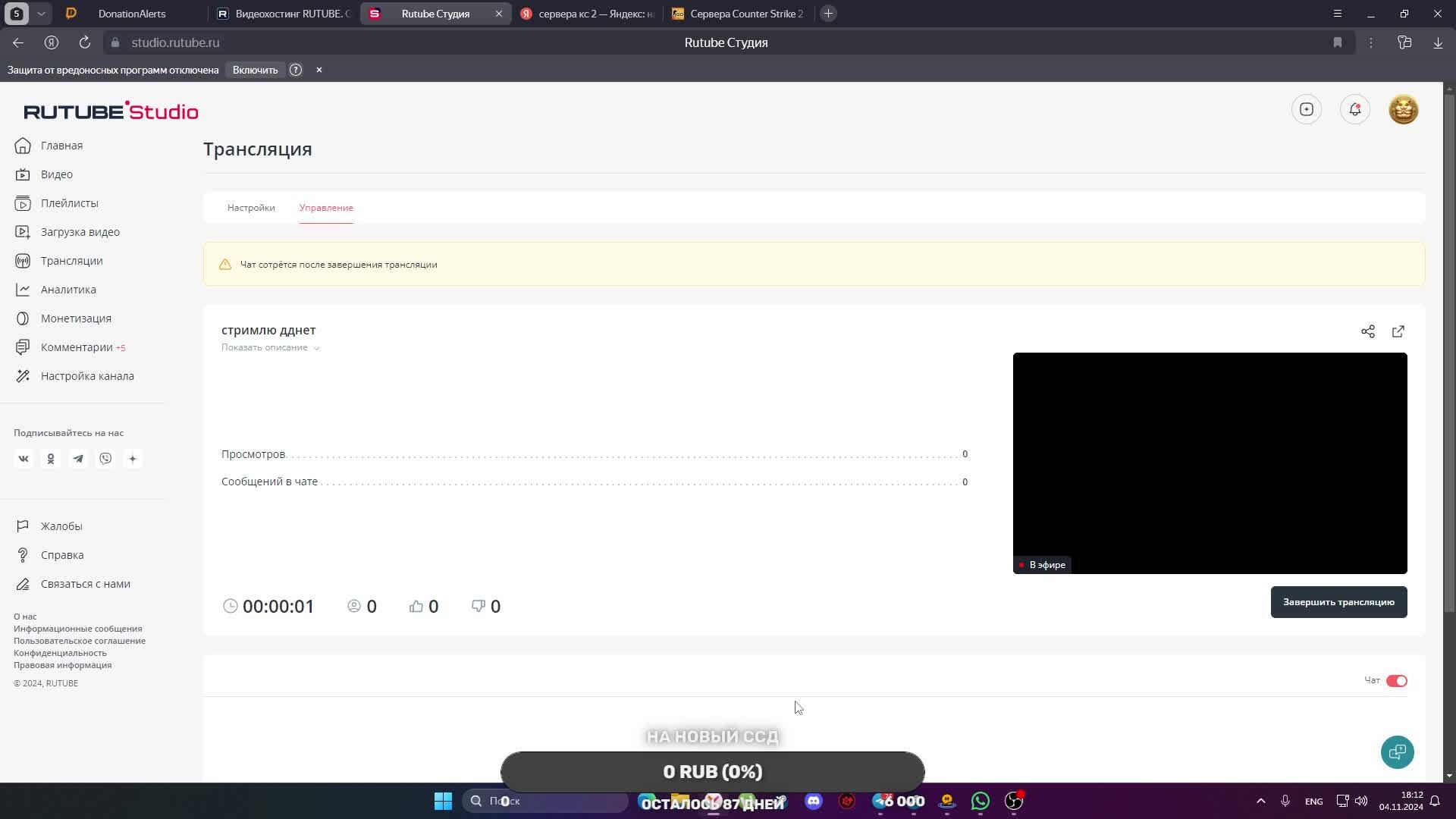Open the tab list dropdown arrow
The width and height of the screenshot is (1456, 819).
pyautogui.click(x=42, y=14)
